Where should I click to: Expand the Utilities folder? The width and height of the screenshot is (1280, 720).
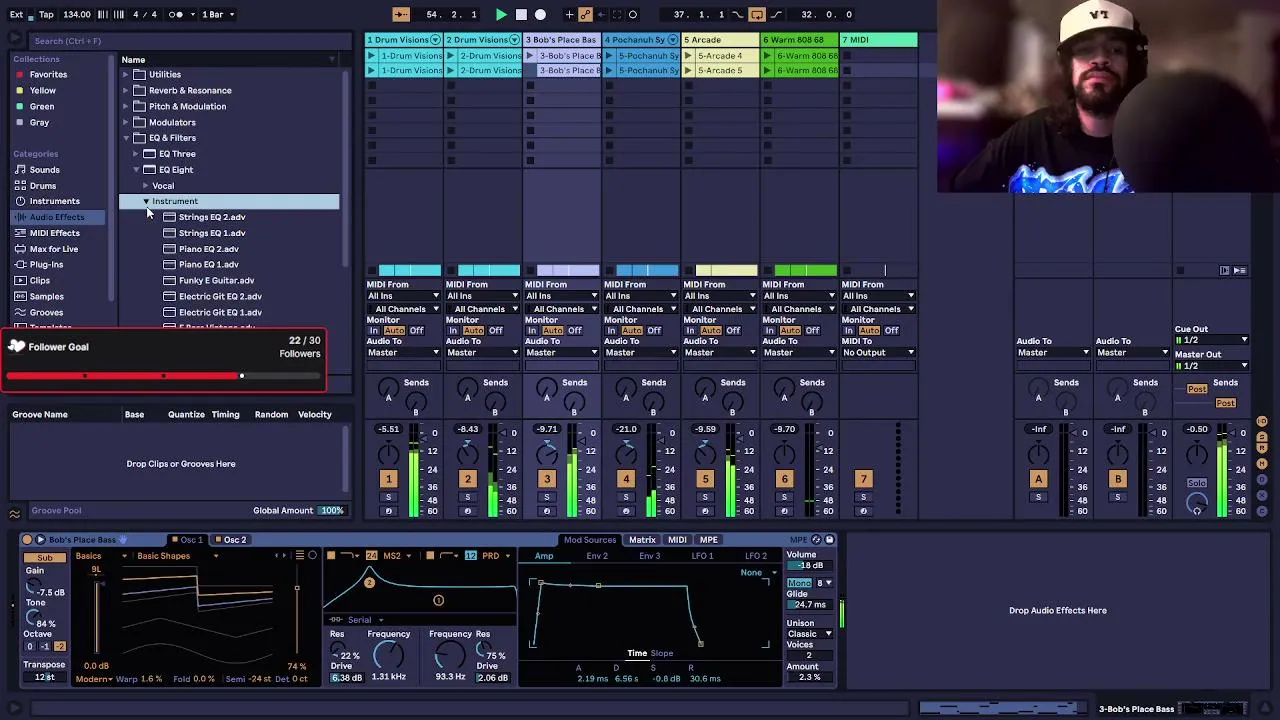[126, 74]
